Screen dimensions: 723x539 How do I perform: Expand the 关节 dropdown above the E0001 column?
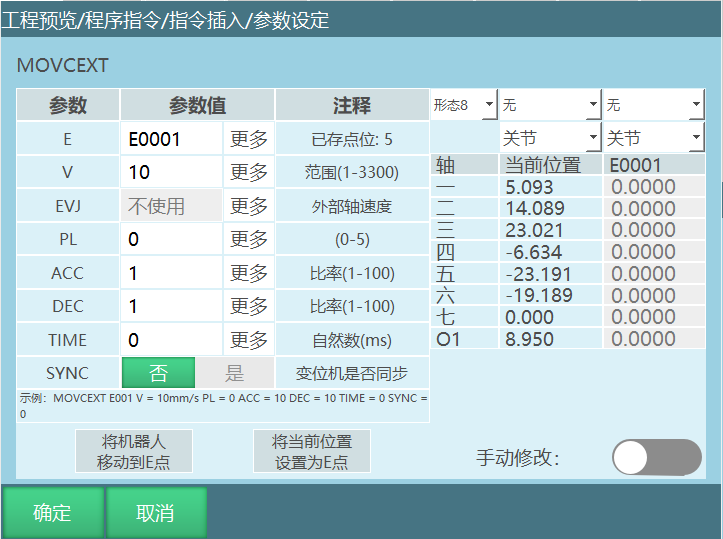[x=654, y=138]
